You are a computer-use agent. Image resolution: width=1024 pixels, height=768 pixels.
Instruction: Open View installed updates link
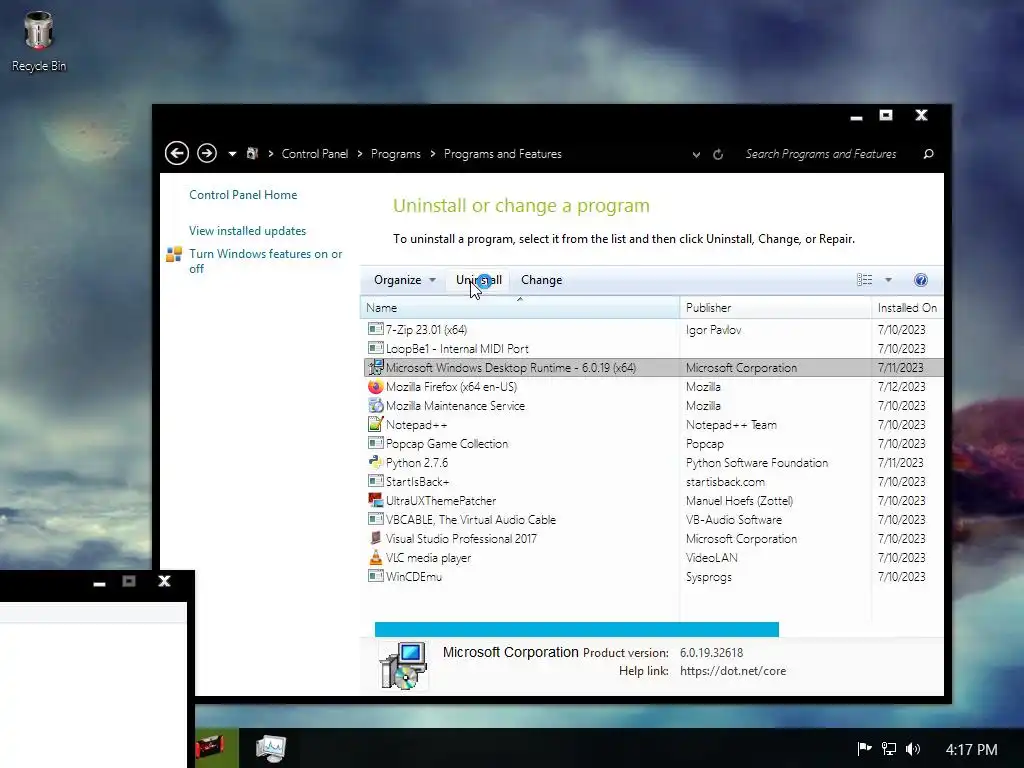coord(248,231)
